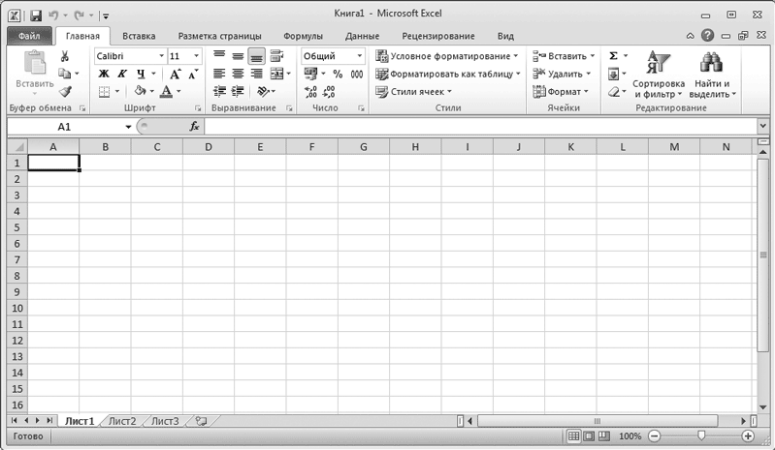Click the AutoSum sigma icon

[613, 56]
